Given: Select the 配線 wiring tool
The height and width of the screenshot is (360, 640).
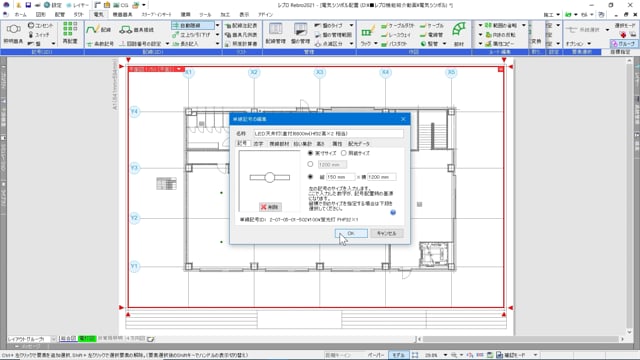Looking at the screenshot, I should [x=99, y=30].
